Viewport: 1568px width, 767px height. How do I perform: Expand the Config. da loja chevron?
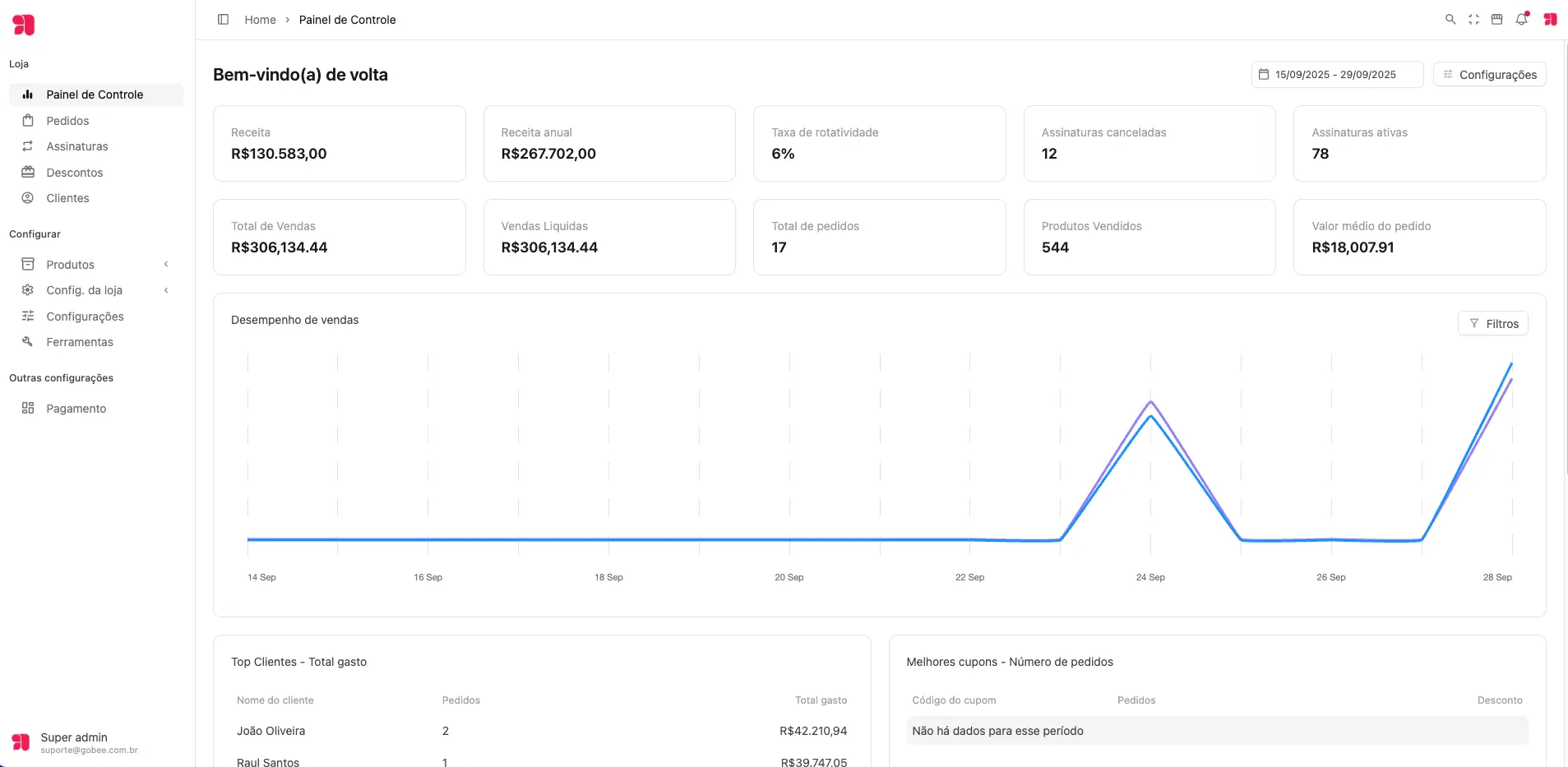click(x=166, y=290)
